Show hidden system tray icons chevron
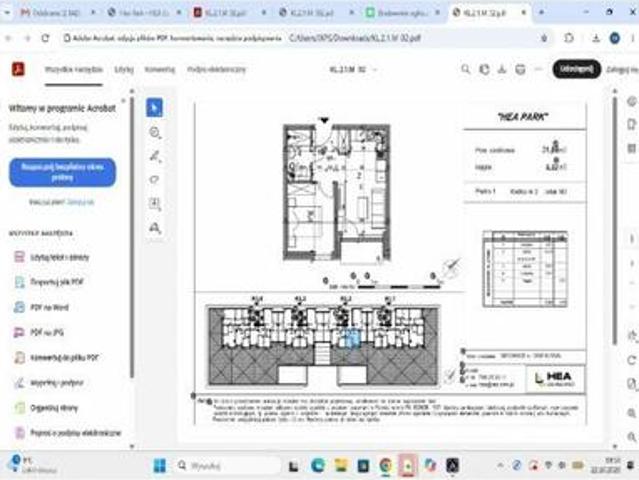This screenshot has width=639, height=480. (500, 465)
